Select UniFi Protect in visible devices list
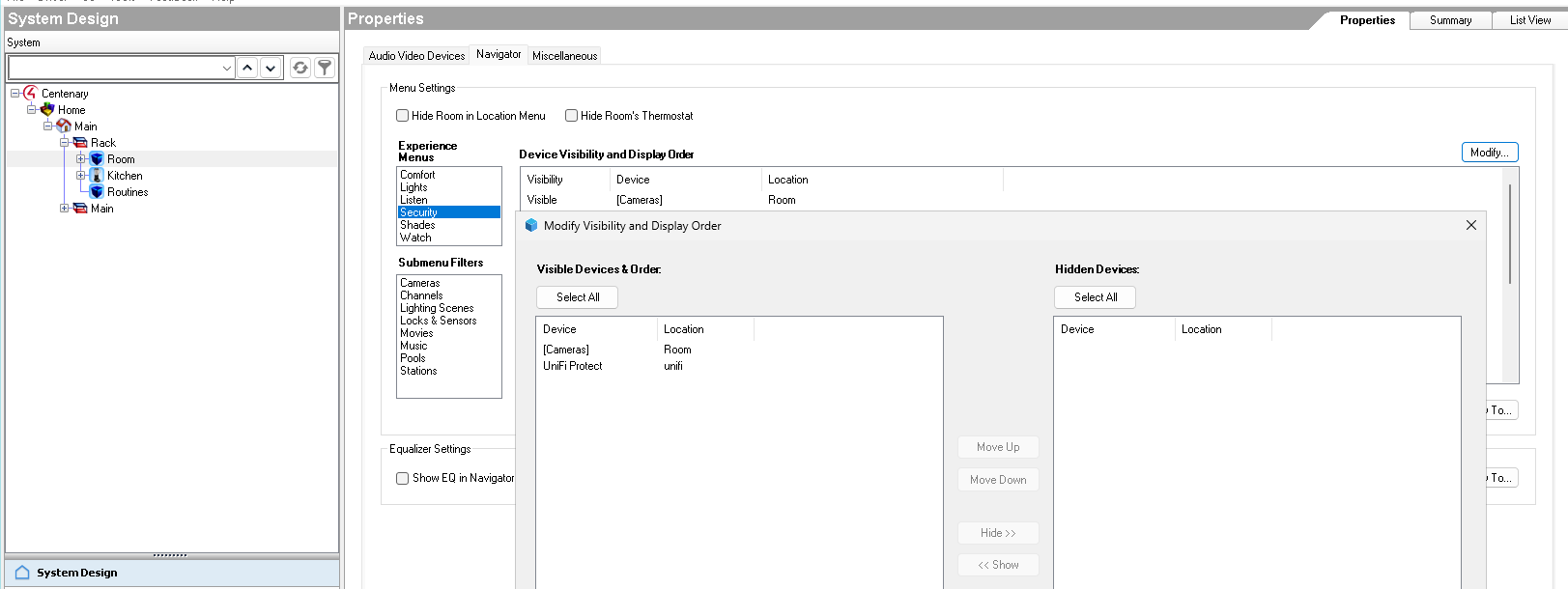Image resolution: width=1568 pixels, height=589 pixels. pos(573,366)
